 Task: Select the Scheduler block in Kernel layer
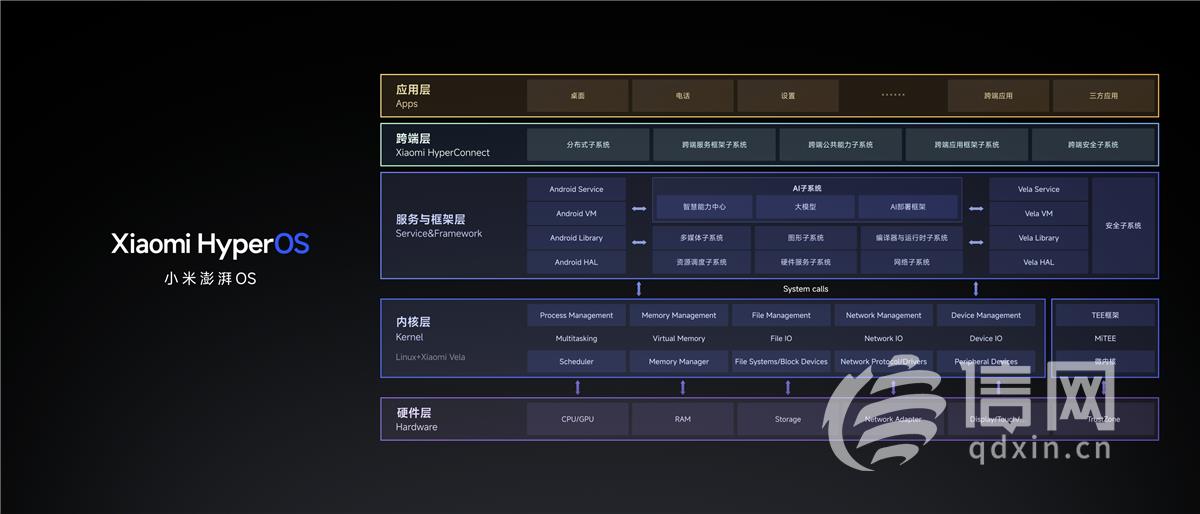576,361
